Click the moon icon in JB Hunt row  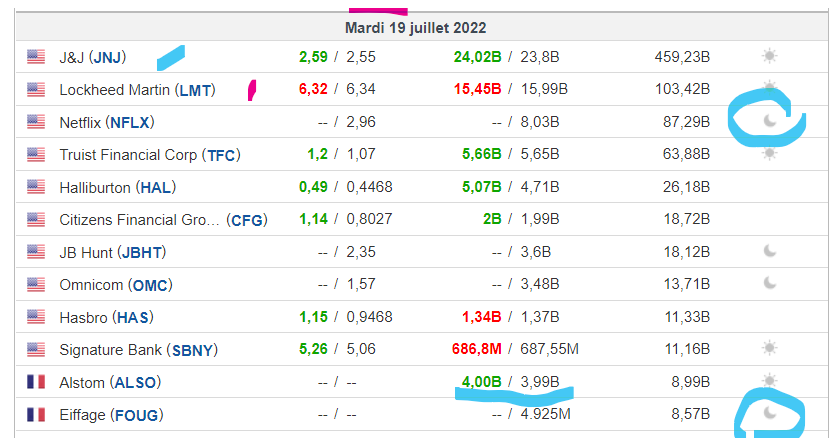pos(770,251)
